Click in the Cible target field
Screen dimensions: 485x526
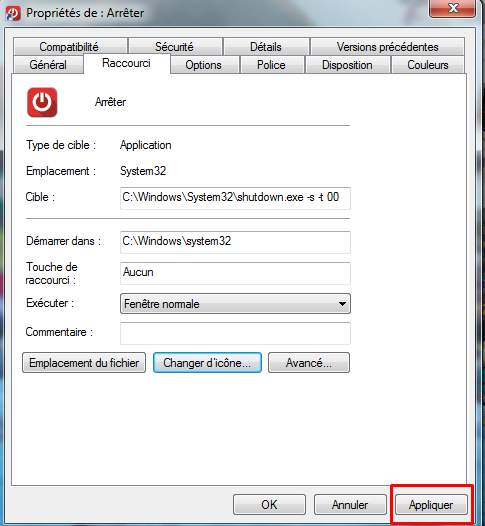235,198
